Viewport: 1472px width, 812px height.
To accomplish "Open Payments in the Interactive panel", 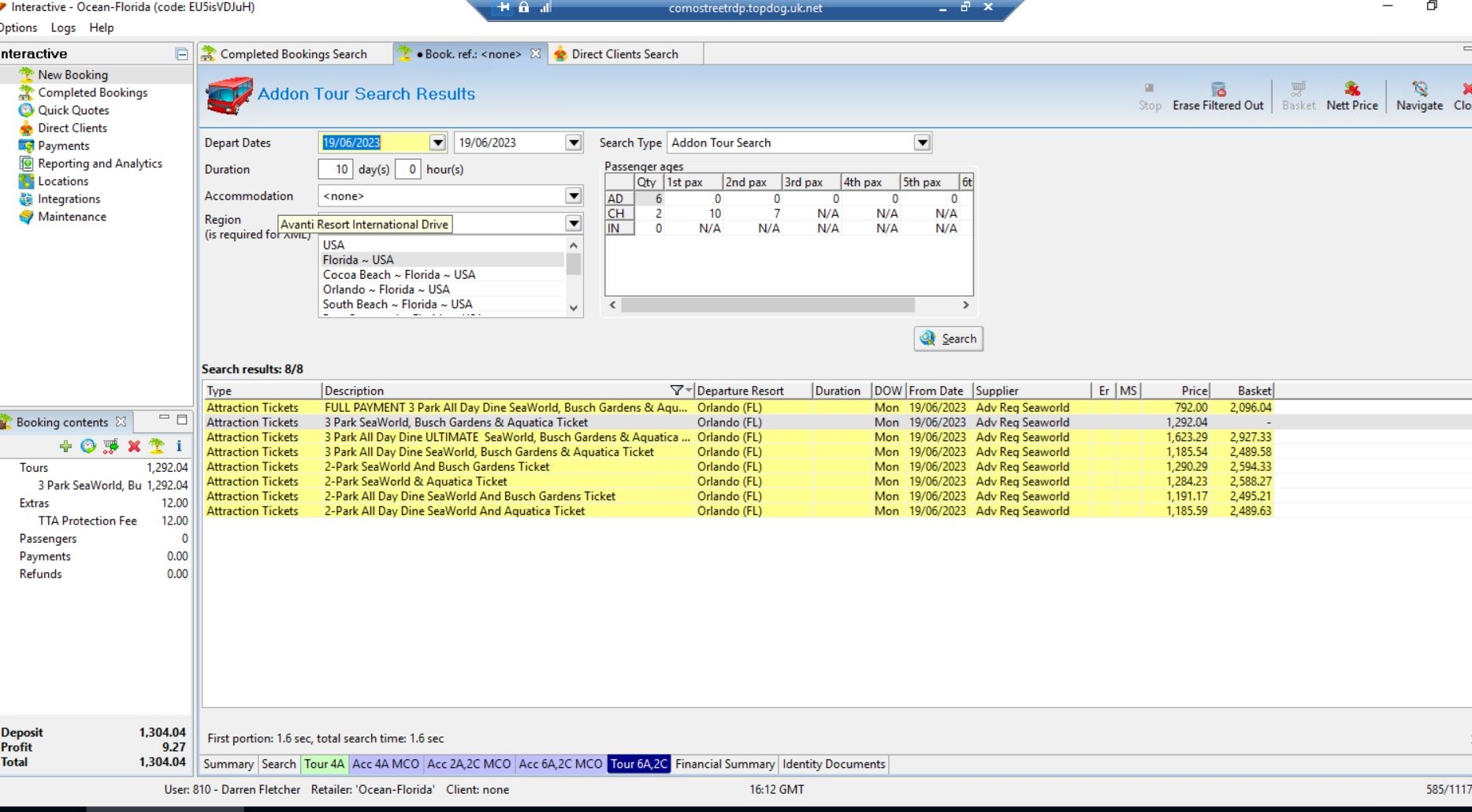I will pyautogui.click(x=63, y=146).
